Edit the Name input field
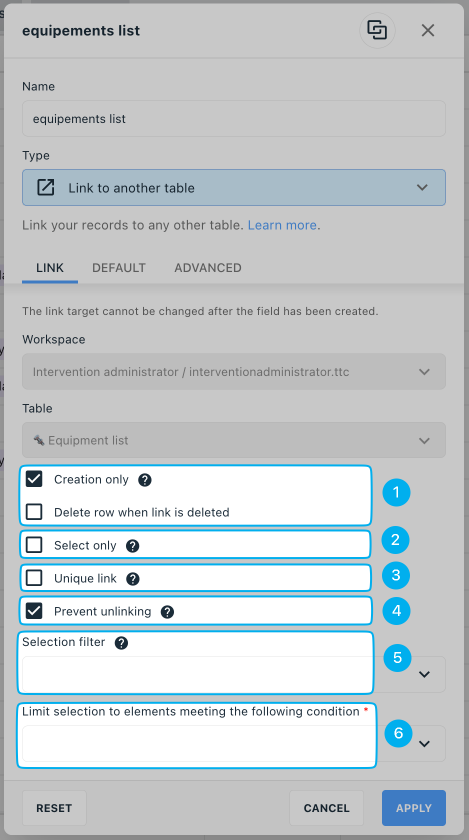The width and height of the screenshot is (469, 840). coord(234,118)
